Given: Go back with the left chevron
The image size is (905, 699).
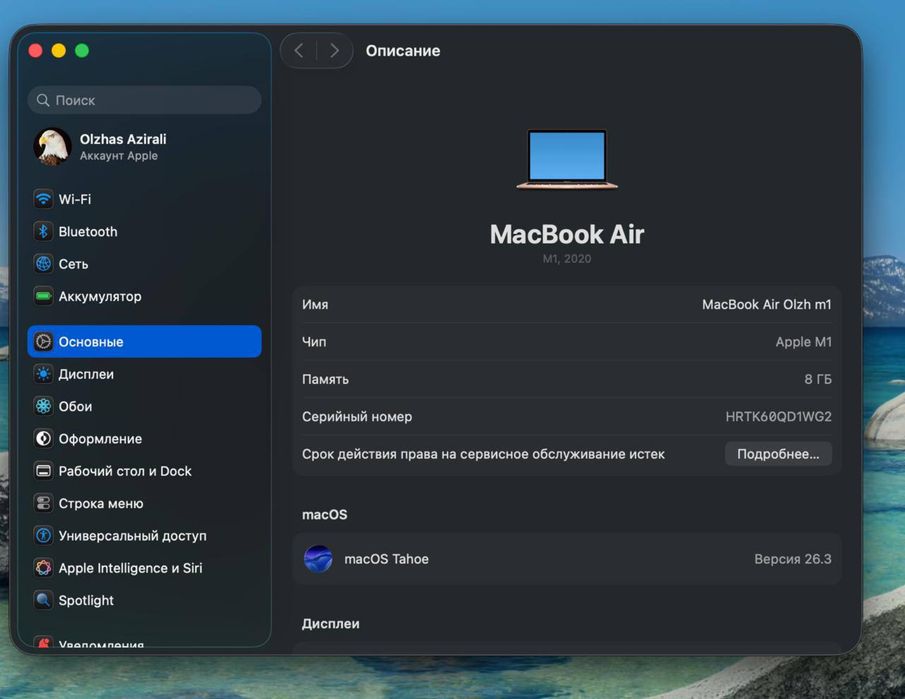Looking at the screenshot, I should click(x=298, y=51).
